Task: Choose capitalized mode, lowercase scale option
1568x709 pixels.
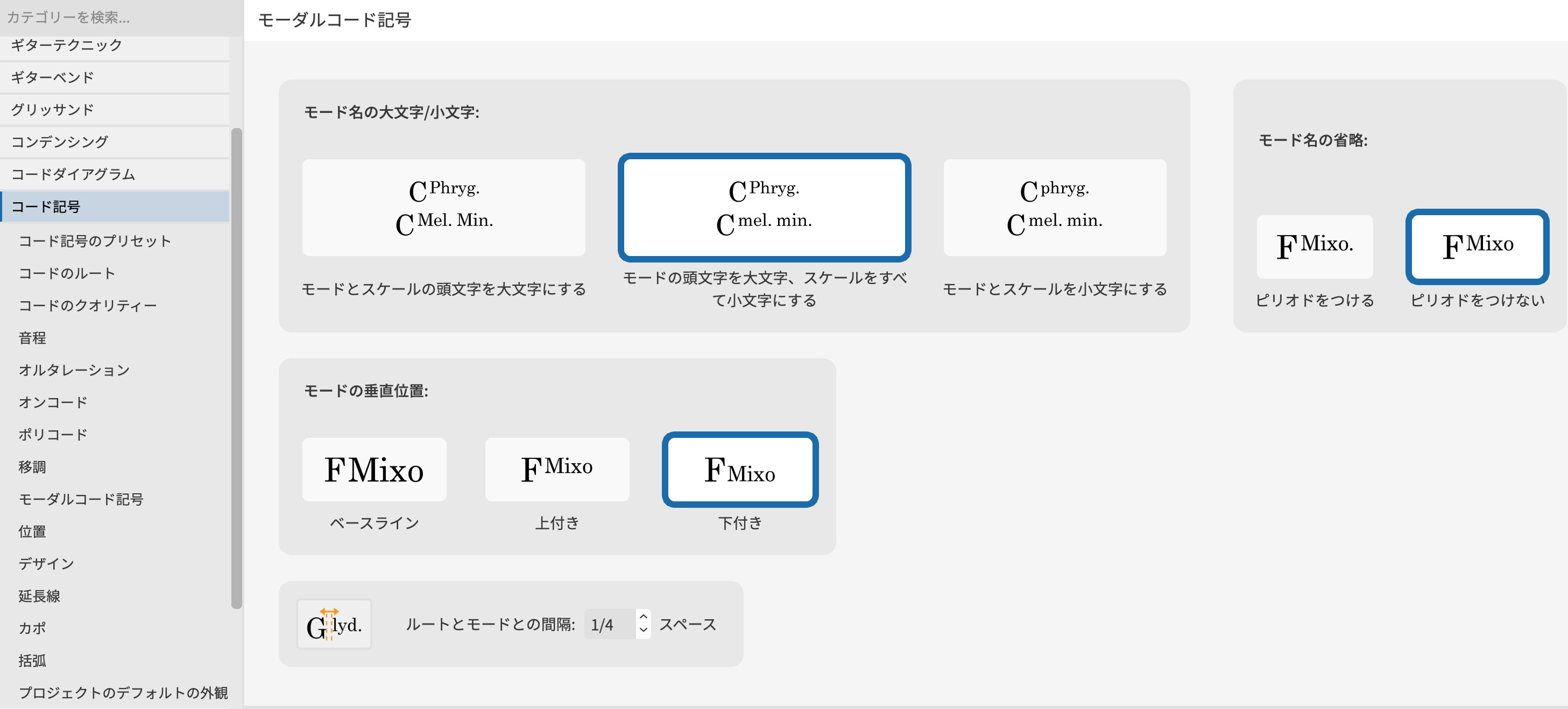Action: click(764, 208)
